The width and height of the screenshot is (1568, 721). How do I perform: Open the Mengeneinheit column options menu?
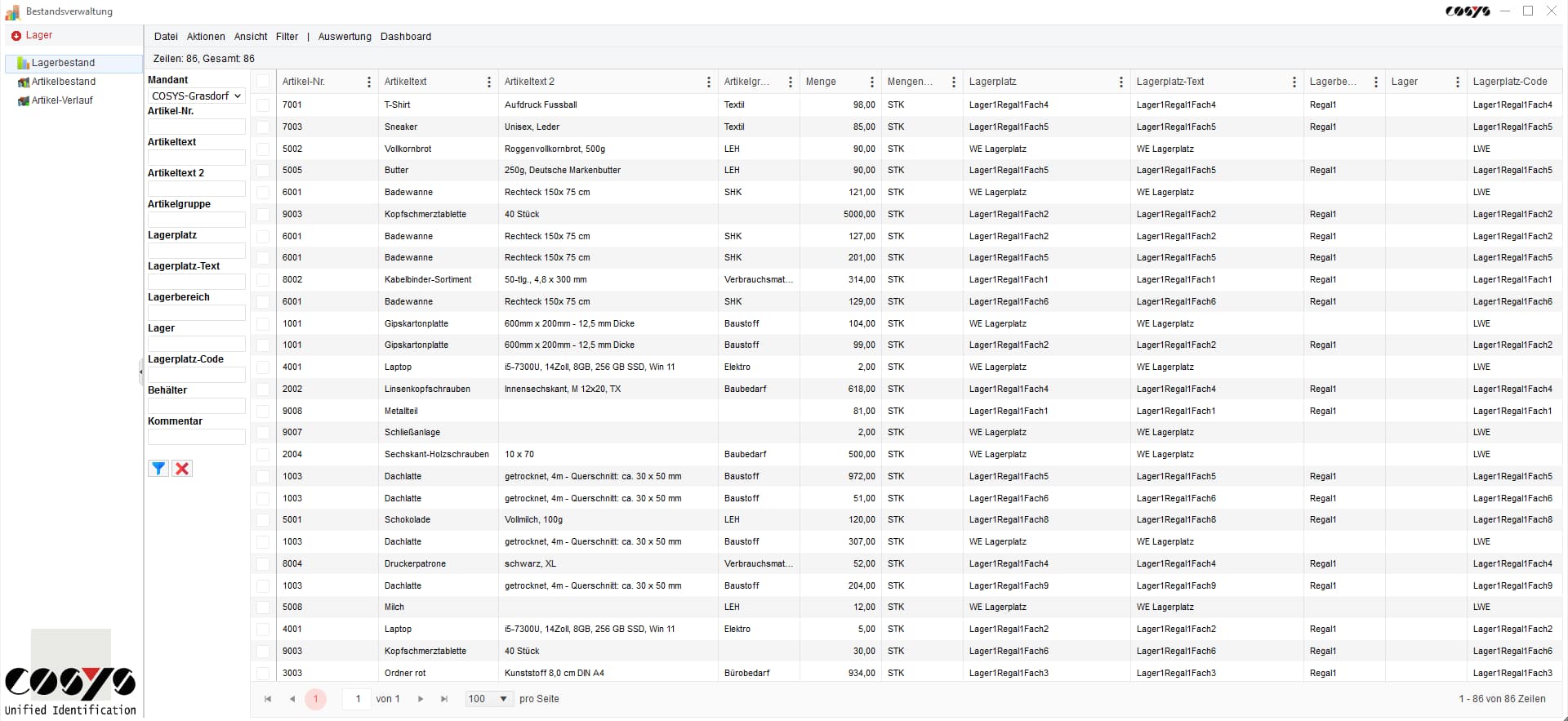953,82
